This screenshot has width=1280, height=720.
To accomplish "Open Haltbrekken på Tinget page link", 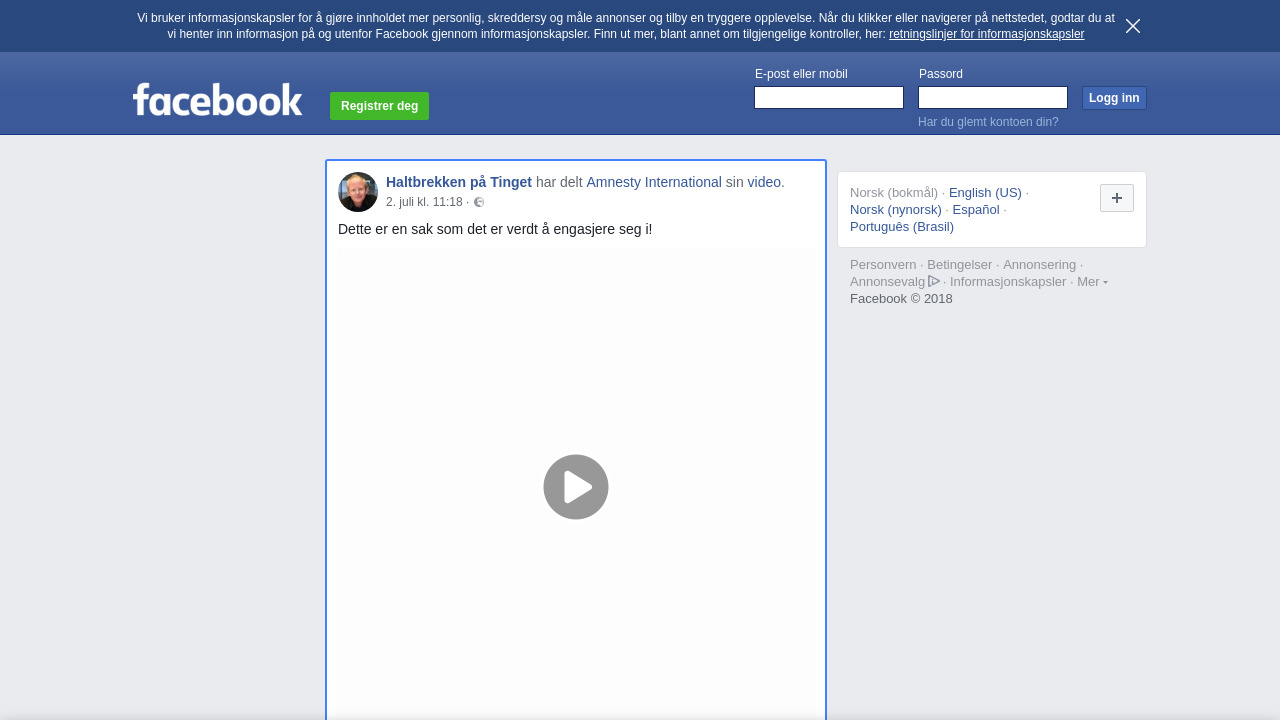I will coord(459,182).
